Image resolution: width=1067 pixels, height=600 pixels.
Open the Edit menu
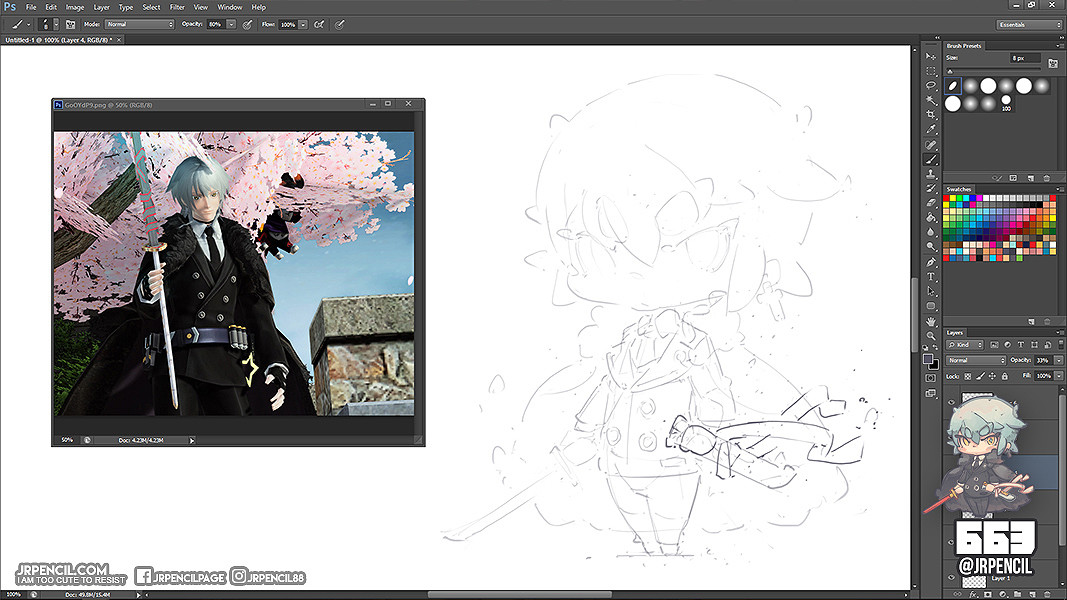click(51, 7)
